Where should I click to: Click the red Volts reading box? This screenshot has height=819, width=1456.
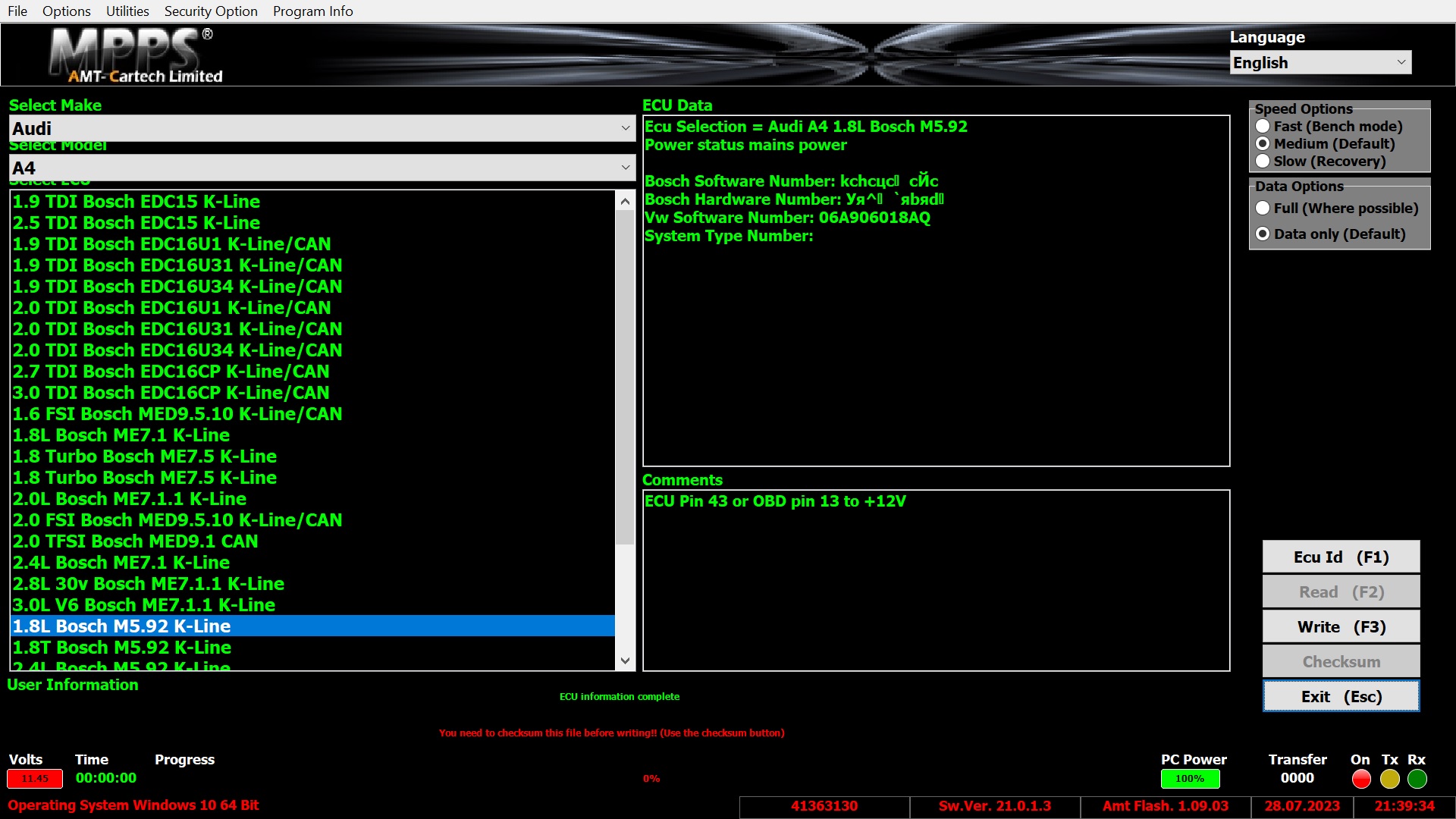[35, 778]
